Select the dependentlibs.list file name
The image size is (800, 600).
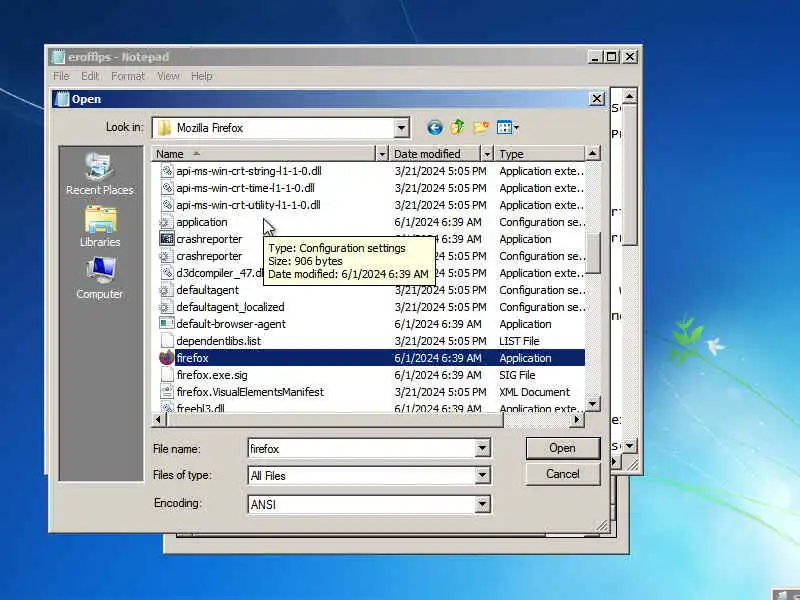(x=218, y=341)
